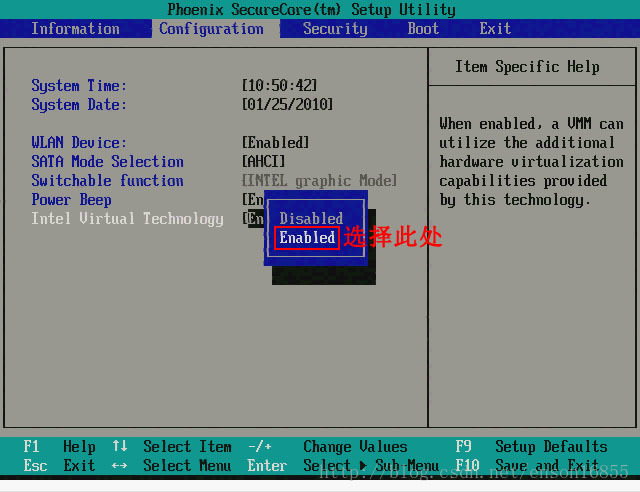This screenshot has width=640, height=492.
Task: Open the Exit tab
Action: (x=495, y=29)
